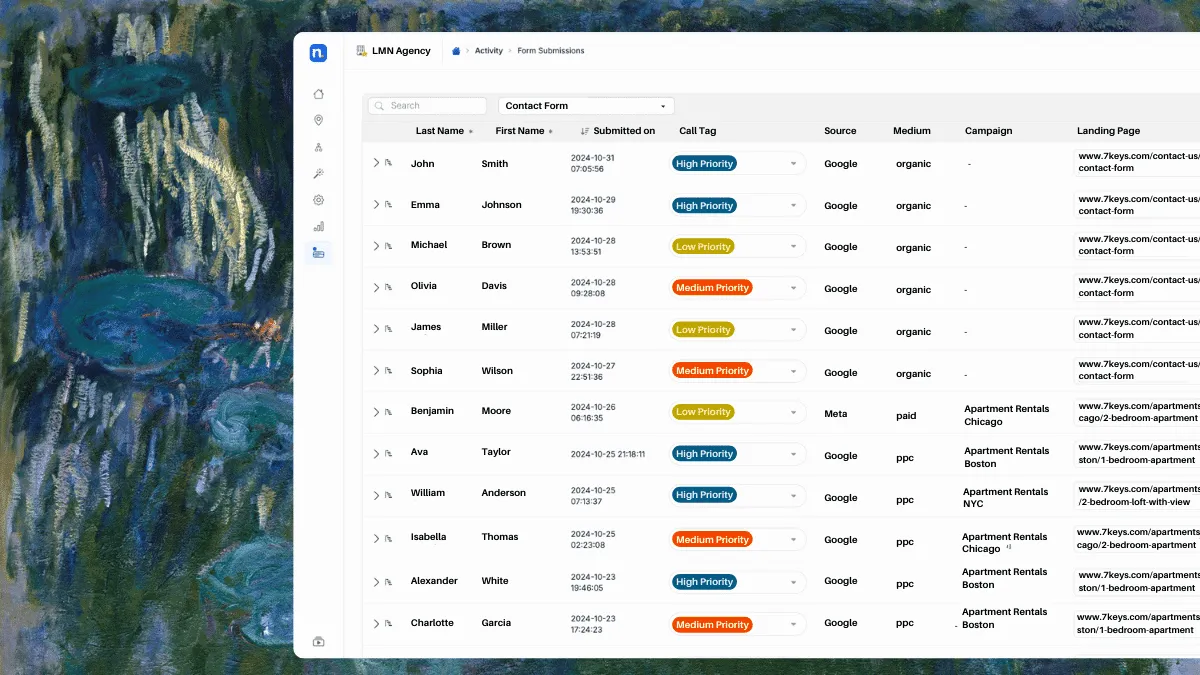
Task: Open the settings gear in the sidebar
Action: [x=318, y=200]
